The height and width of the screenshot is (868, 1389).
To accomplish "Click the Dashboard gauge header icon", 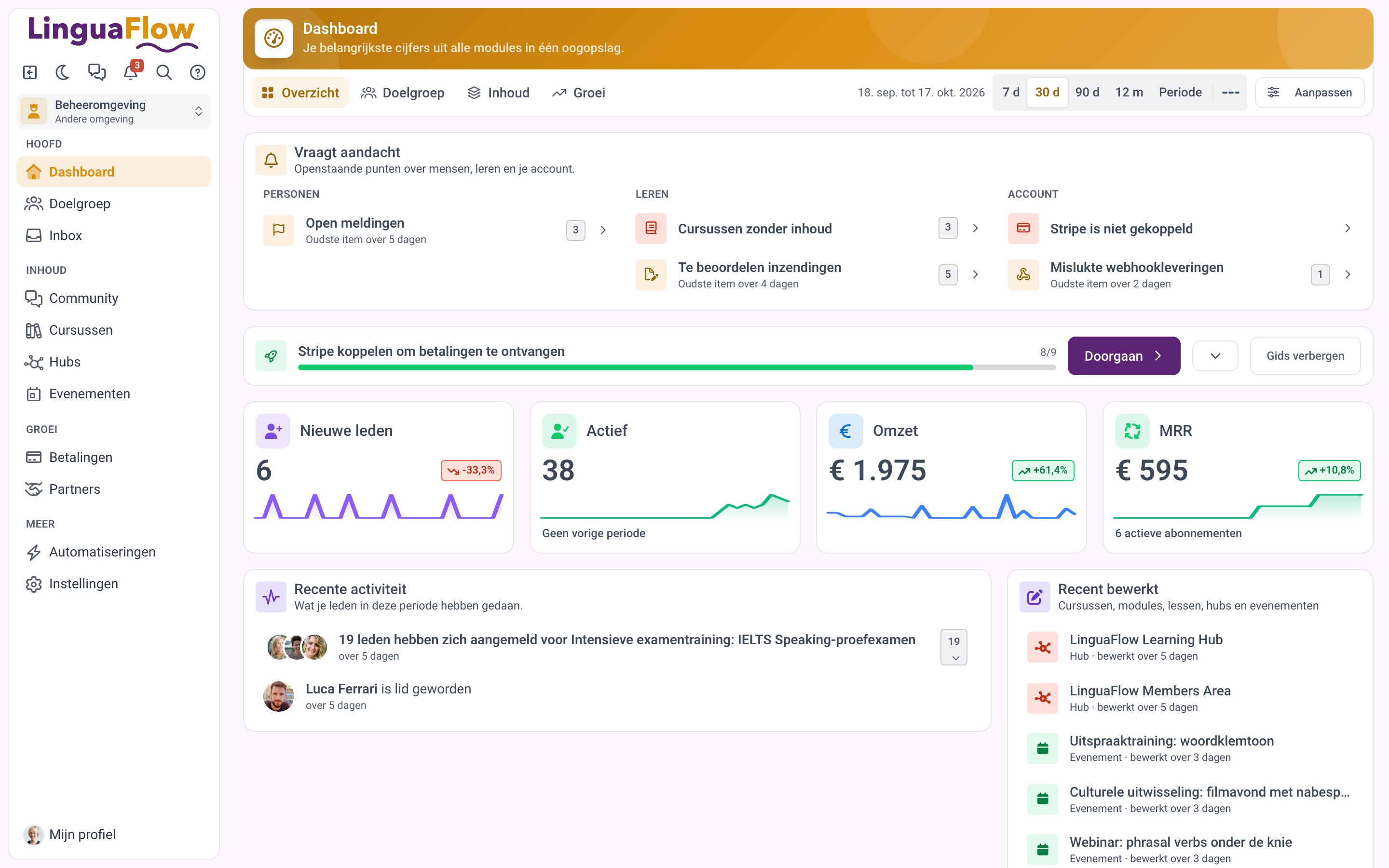I will 274,39.
